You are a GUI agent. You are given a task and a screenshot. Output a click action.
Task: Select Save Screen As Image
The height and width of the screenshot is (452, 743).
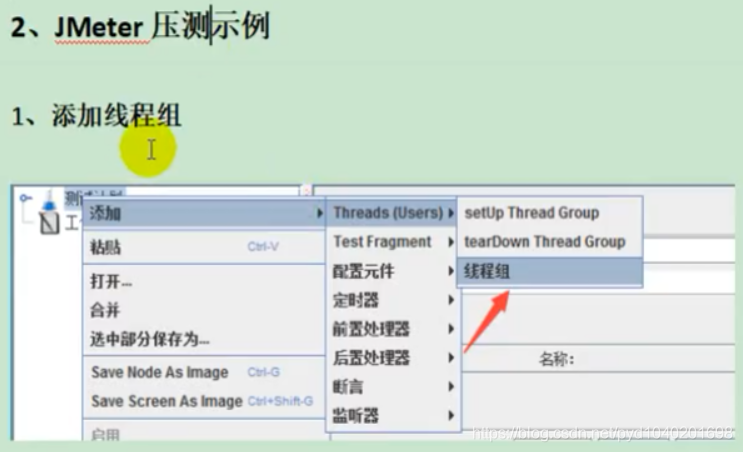(x=204, y=401)
